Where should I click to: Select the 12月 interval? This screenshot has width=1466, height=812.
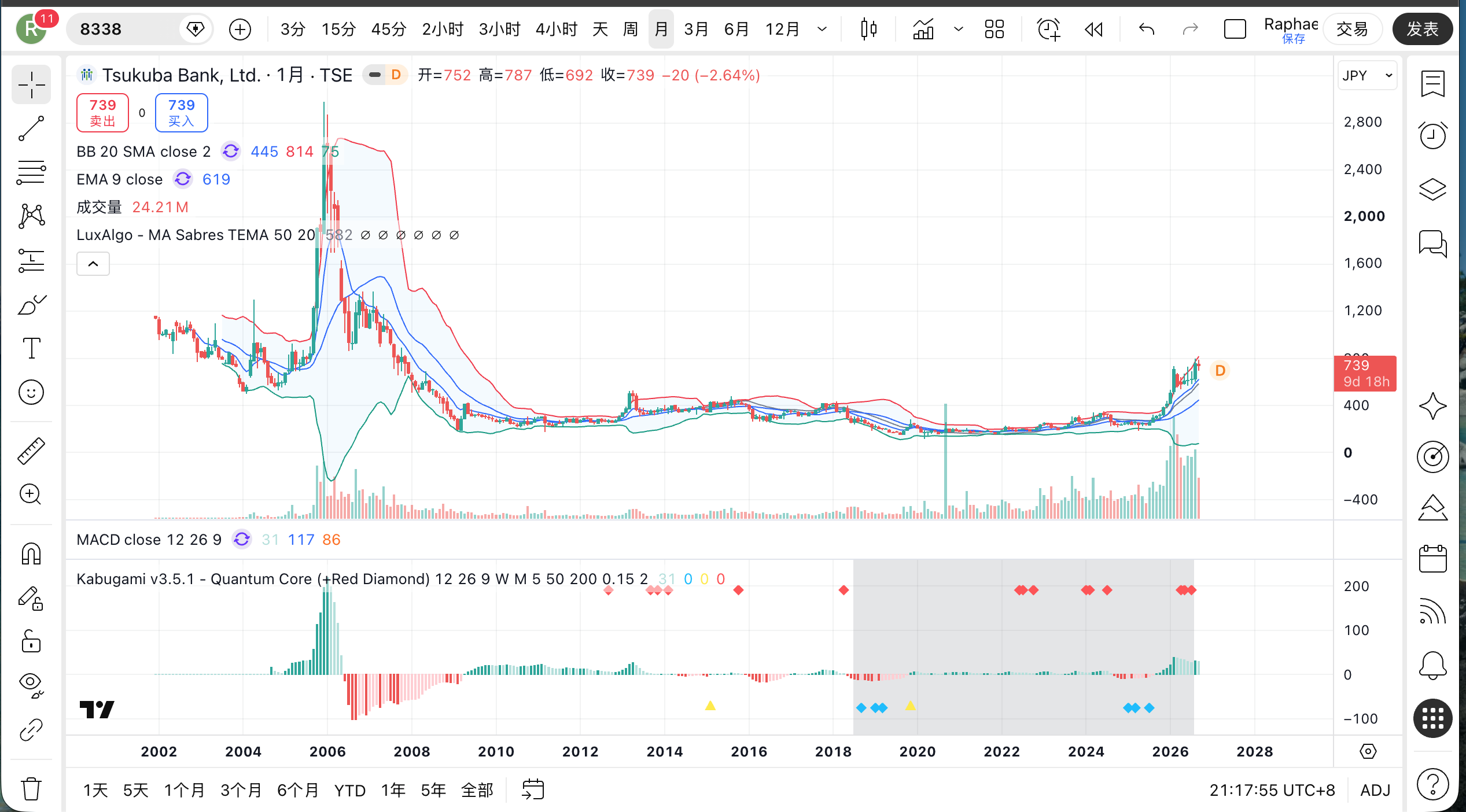pos(783,29)
